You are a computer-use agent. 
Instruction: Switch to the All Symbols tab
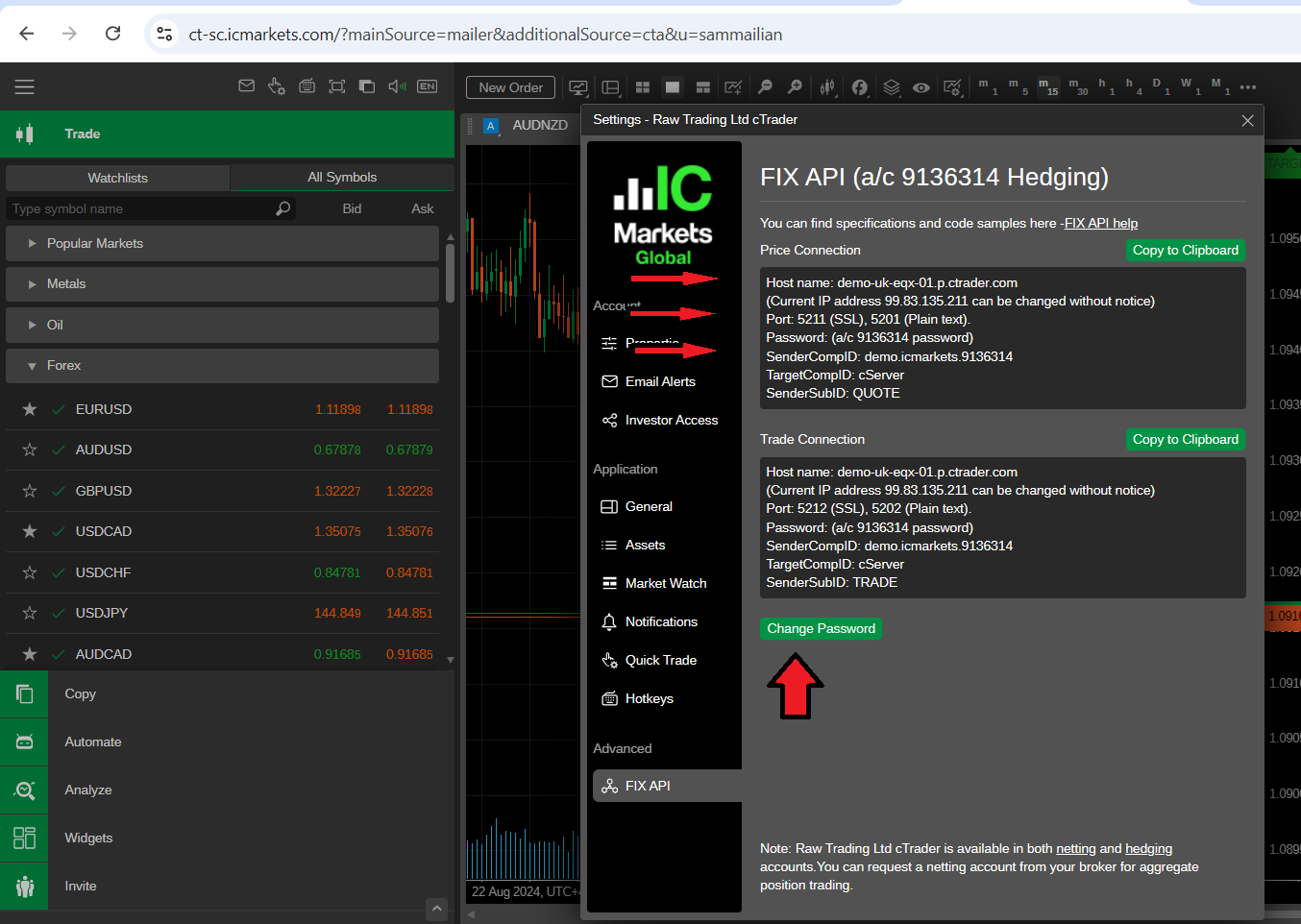[342, 178]
